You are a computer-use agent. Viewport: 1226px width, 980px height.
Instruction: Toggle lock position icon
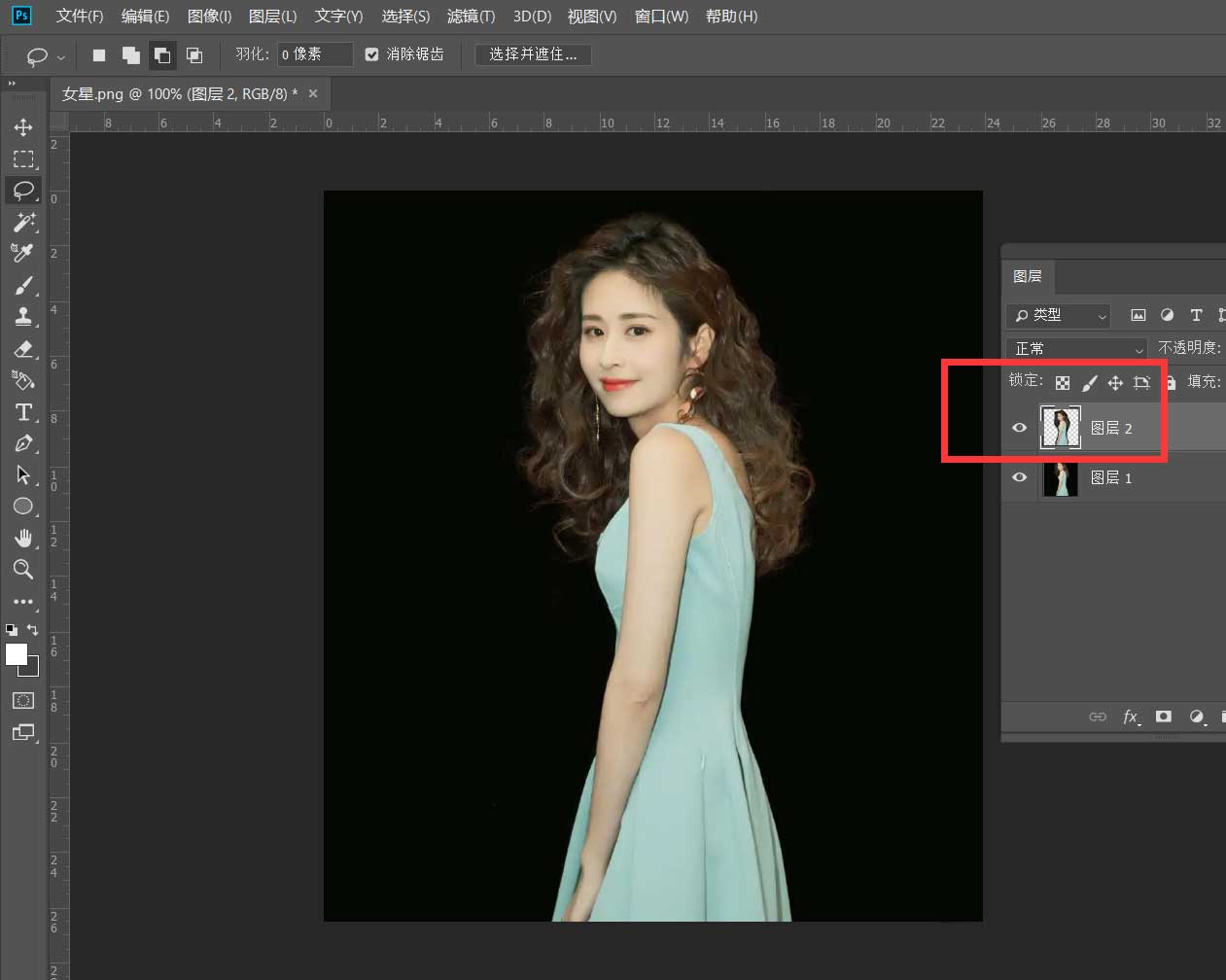[x=1115, y=382]
